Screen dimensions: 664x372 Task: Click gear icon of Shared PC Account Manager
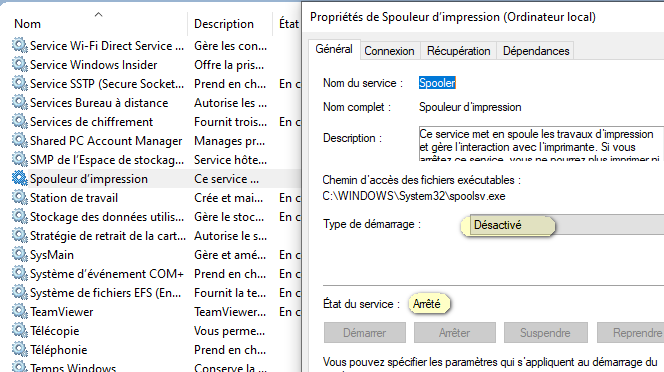pyautogui.click(x=19, y=141)
